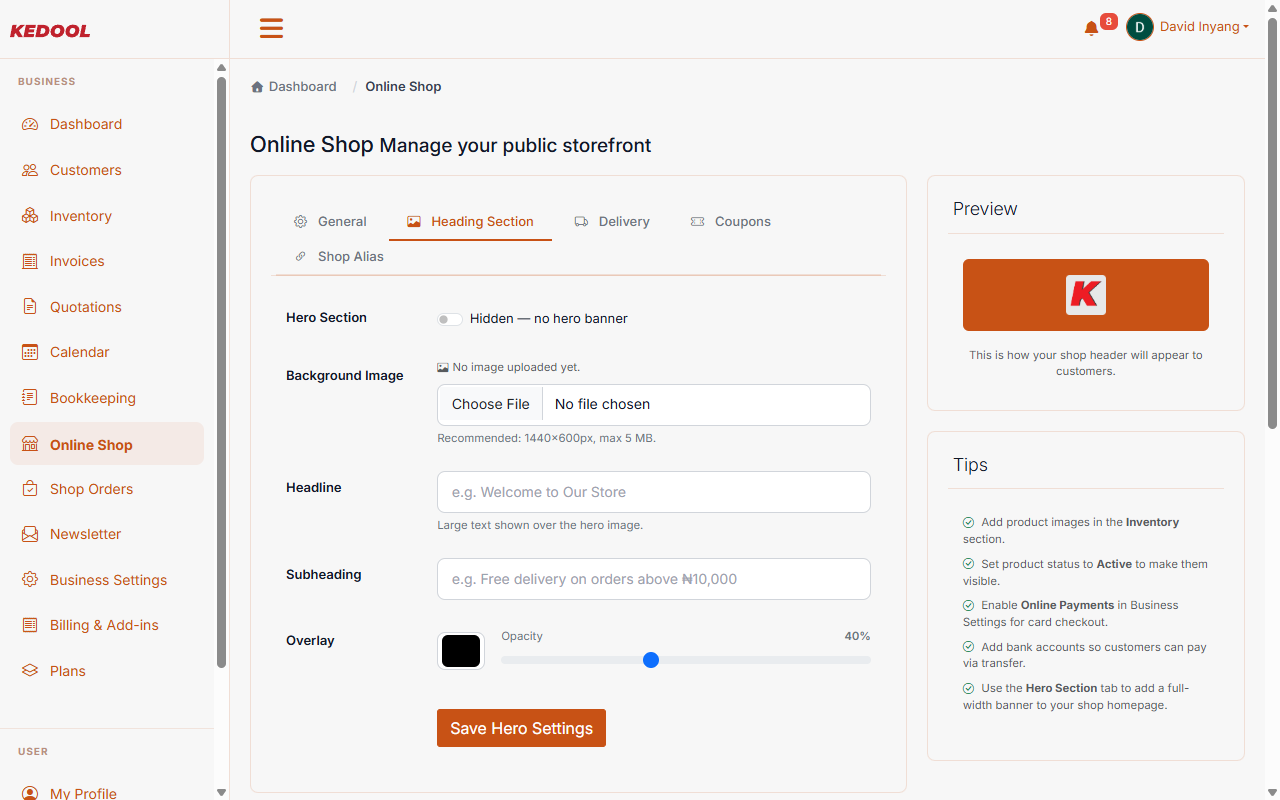Click the Invoices sidebar icon
This screenshot has width=1280, height=800.
click(x=30, y=261)
